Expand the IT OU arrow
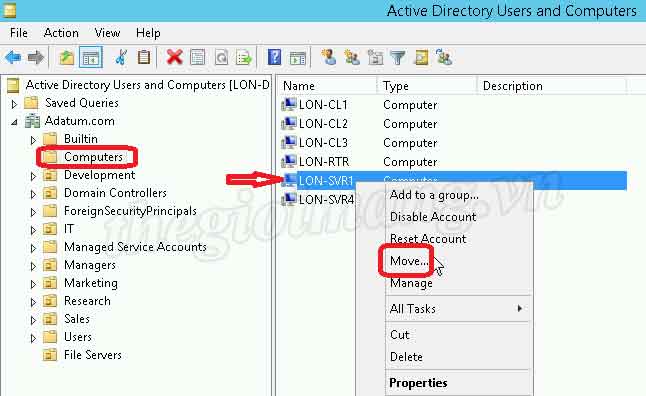Viewport: 646px width, 396px height. pyautogui.click(x=33, y=230)
